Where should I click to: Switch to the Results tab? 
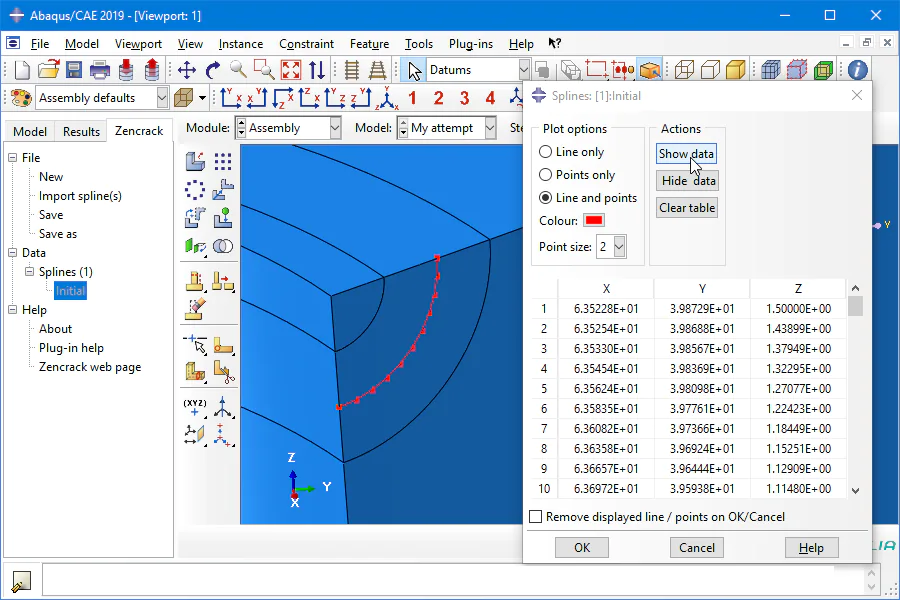pyautogui.click(x=82, y=131)
